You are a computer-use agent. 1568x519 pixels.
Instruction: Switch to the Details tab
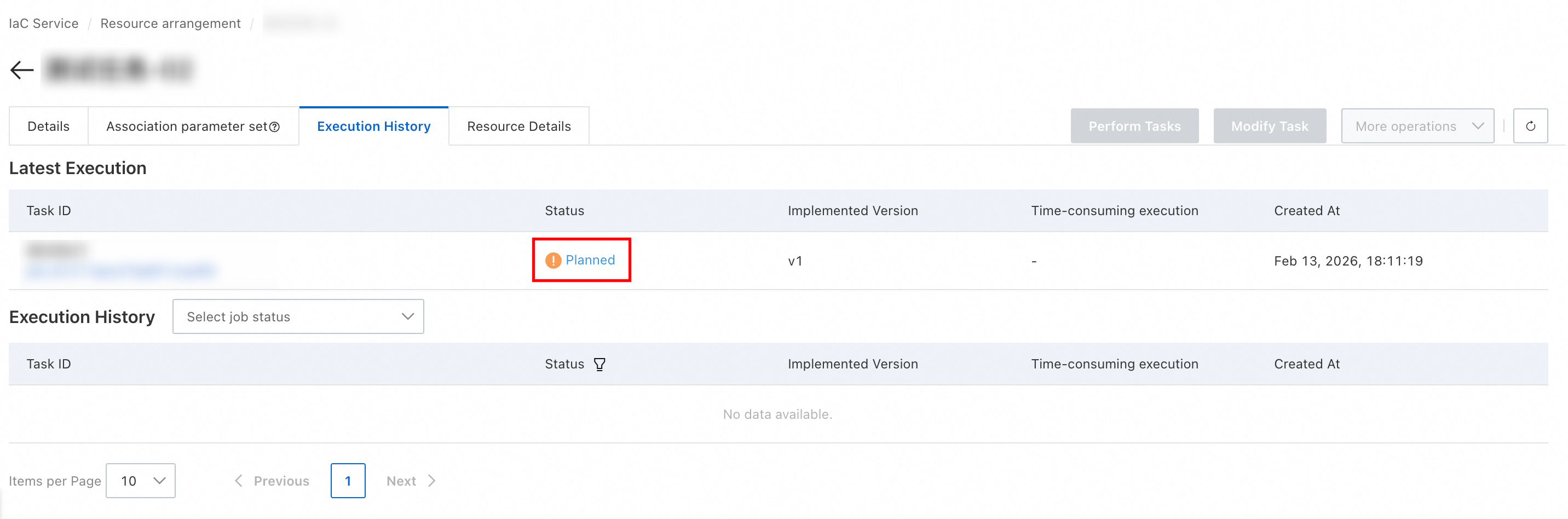coord(49,126)
